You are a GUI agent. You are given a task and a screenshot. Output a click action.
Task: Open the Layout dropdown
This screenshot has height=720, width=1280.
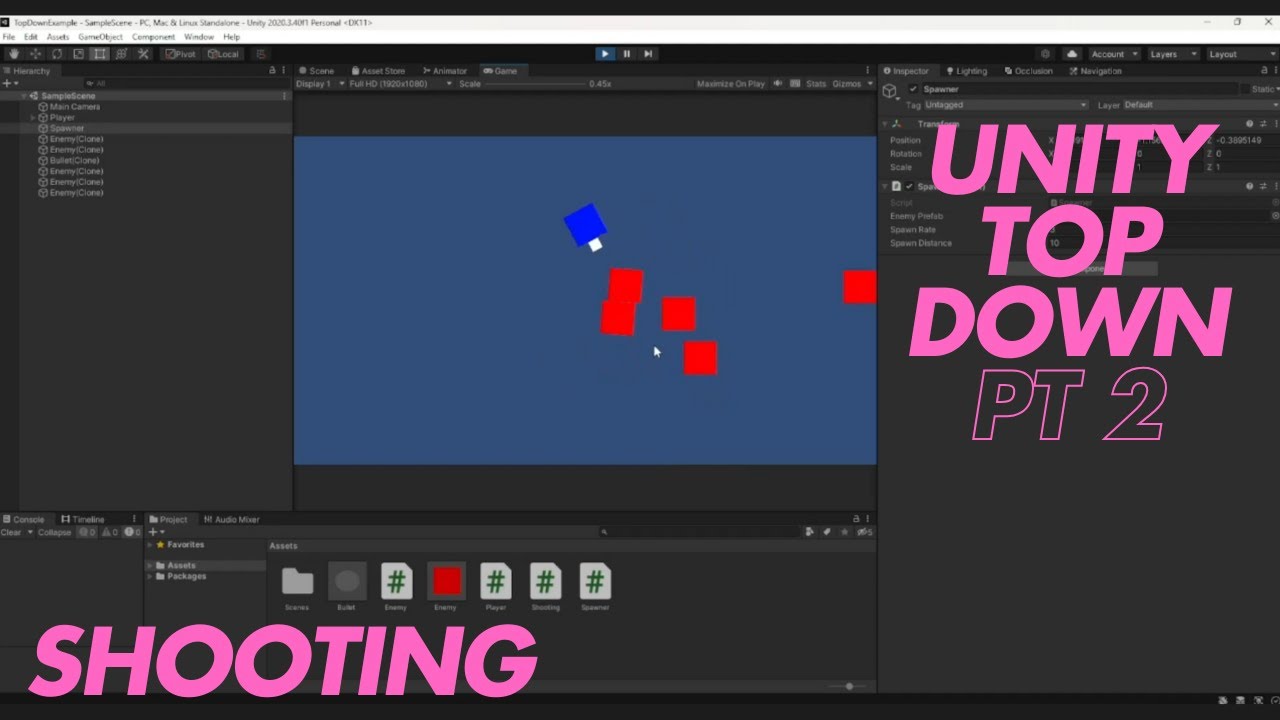(1242, 54)
